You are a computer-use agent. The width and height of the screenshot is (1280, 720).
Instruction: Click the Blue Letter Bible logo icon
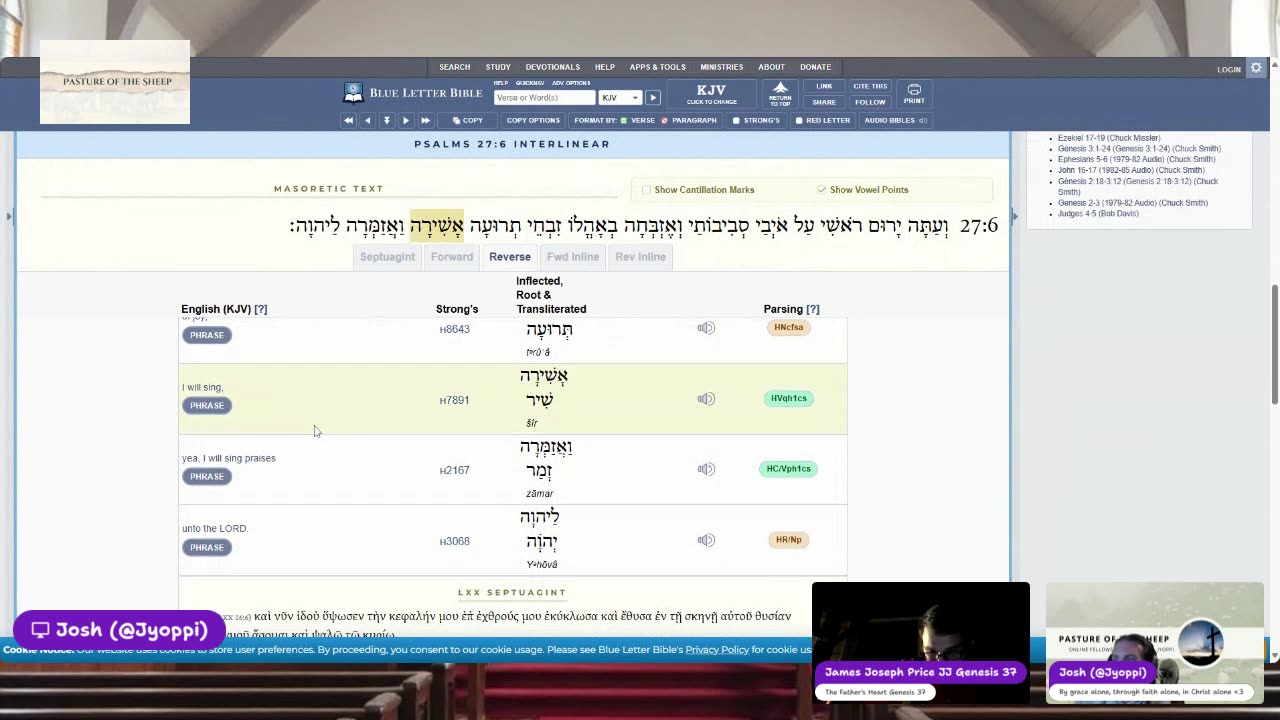(353, 93)
